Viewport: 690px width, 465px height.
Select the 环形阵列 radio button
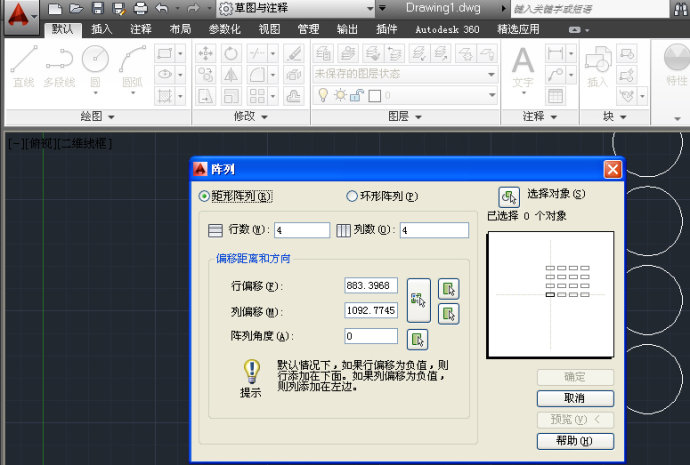(352, 196)
